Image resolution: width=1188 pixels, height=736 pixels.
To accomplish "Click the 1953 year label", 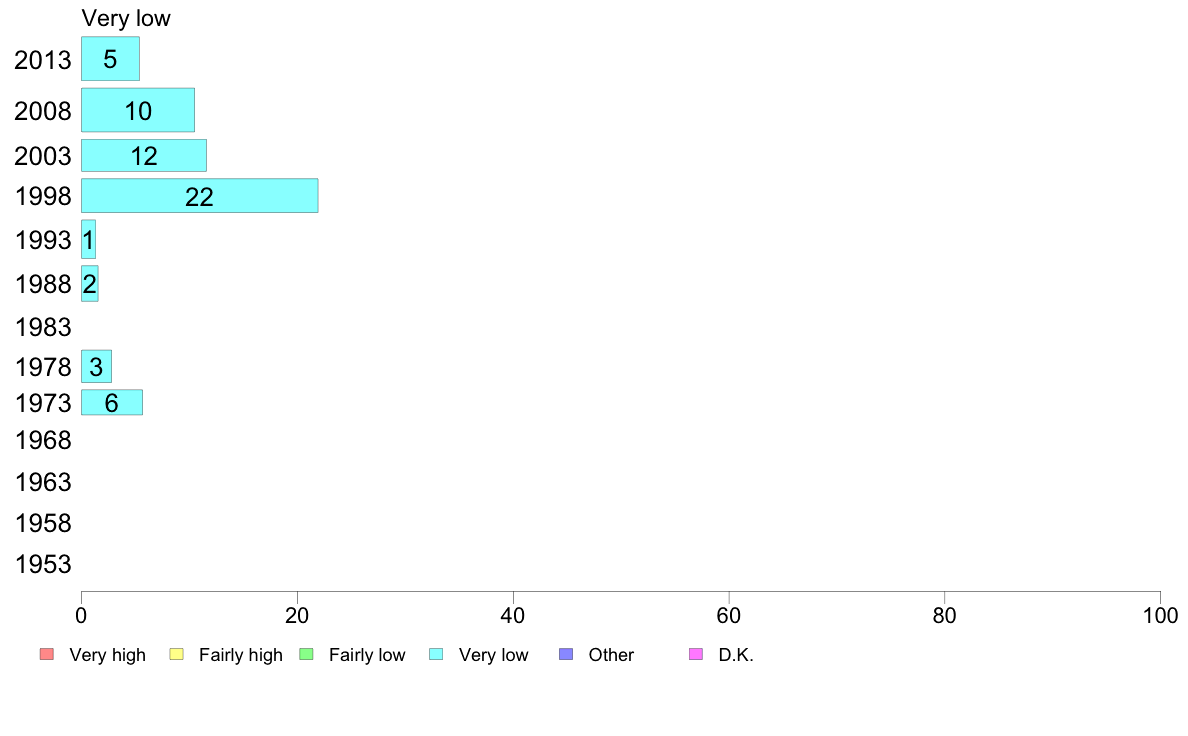I will pos(43,564).
